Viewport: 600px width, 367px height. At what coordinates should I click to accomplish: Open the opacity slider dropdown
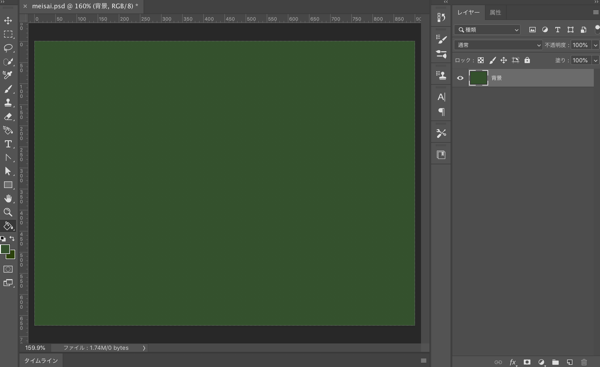pos(595,45)
